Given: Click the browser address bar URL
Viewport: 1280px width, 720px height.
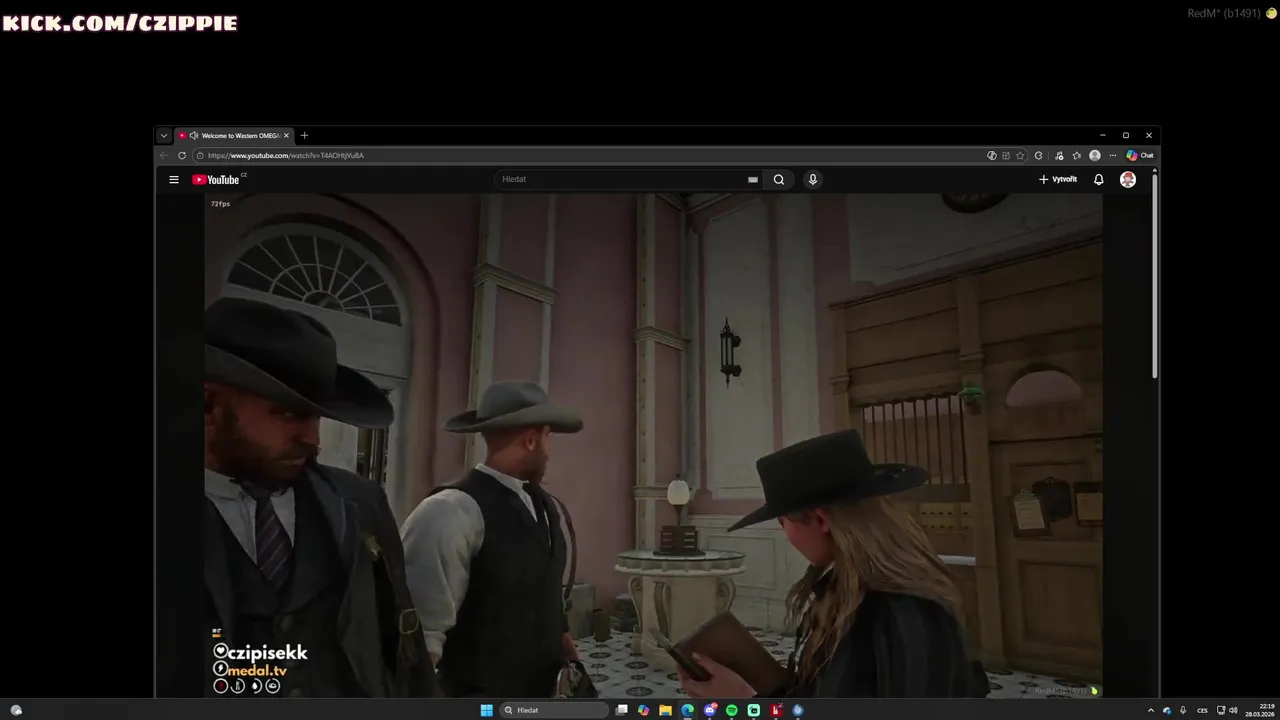Looking at the screenshot, I should [286, 156].
